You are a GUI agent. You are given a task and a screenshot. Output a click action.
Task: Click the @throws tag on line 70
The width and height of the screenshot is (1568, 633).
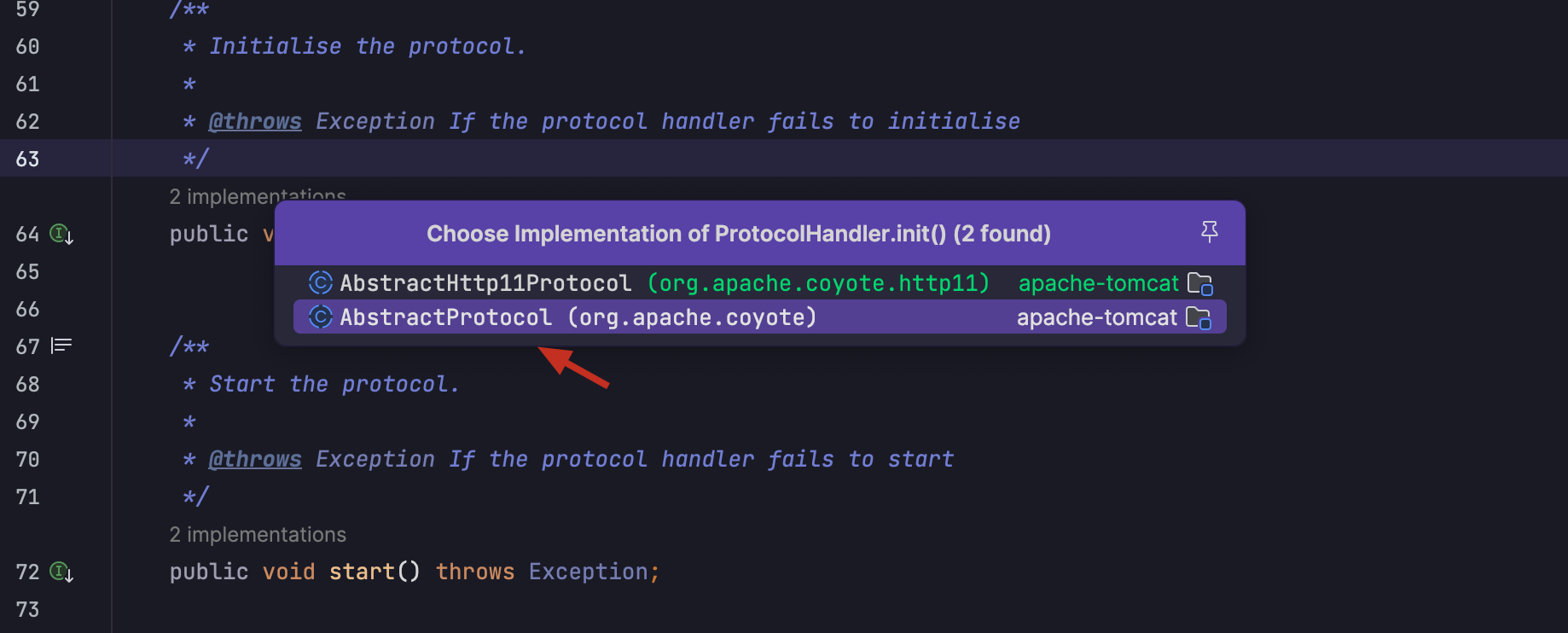[x=255, y=459]
